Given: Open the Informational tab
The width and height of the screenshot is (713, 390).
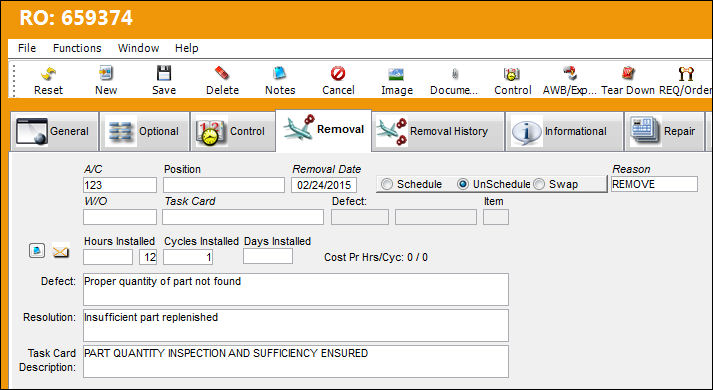Looking at the screenshot, I should tap(564, 131).
